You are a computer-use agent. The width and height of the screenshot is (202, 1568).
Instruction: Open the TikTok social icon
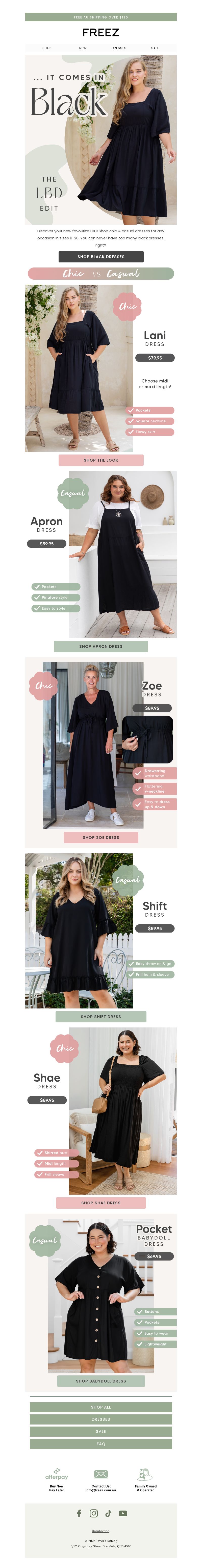pyautogui.click(x=108, y=1513)
